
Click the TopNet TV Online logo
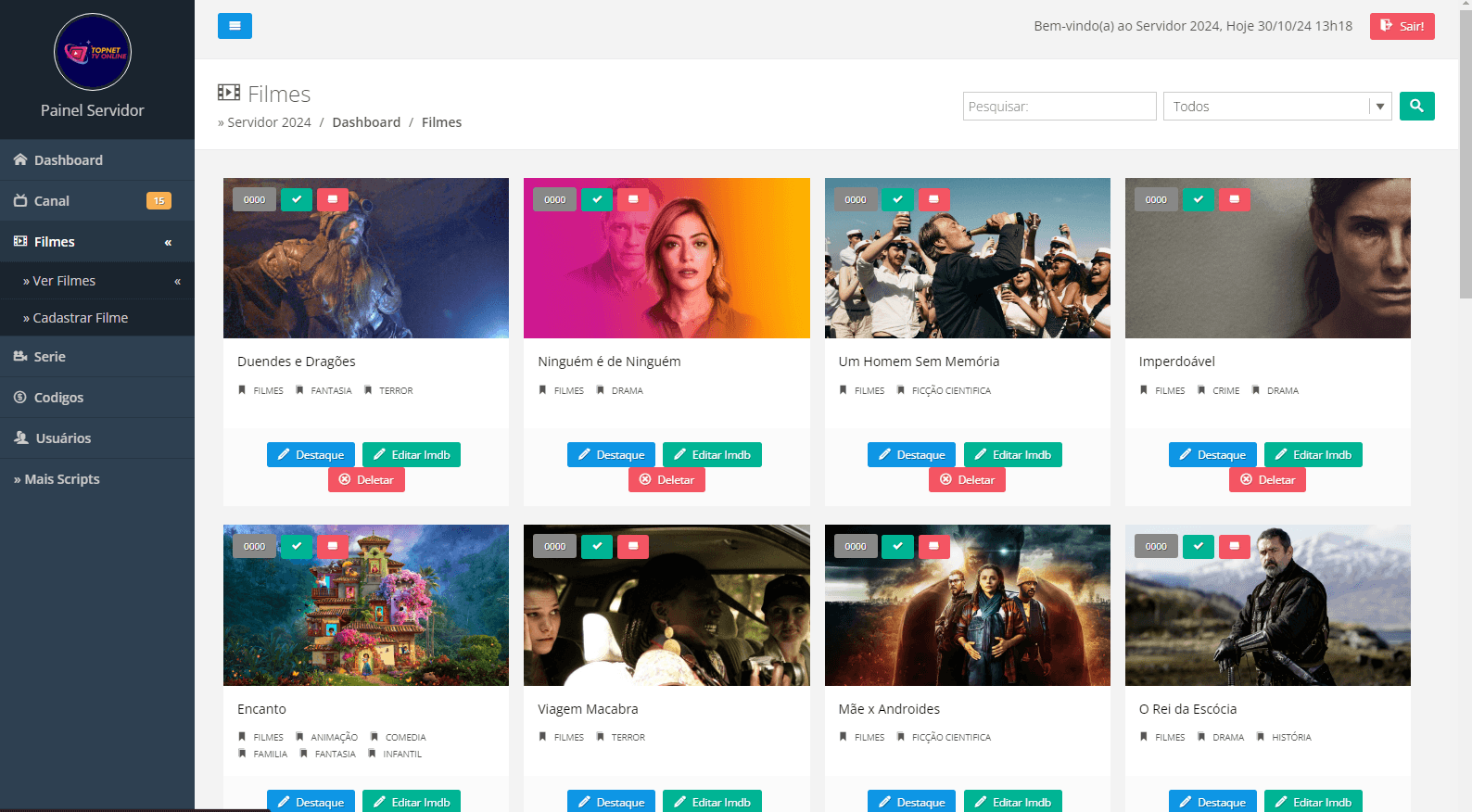click(93, 52)
